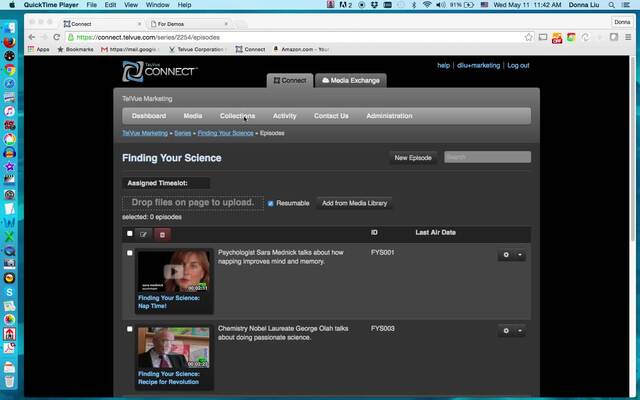Bookmark page using the star icon
Screen dimensions: 640x400
pos(529,37)
